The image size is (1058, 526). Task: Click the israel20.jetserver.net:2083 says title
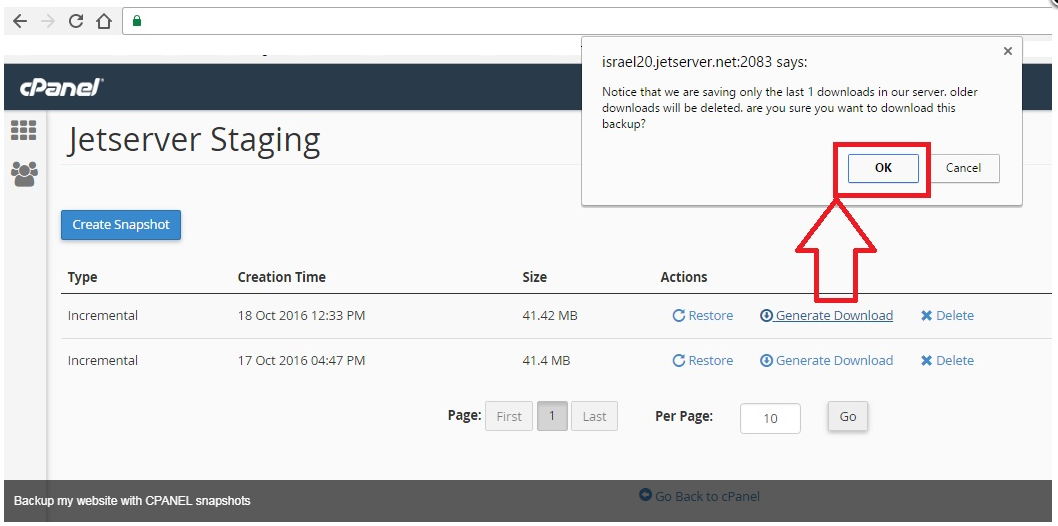[704, 62]
